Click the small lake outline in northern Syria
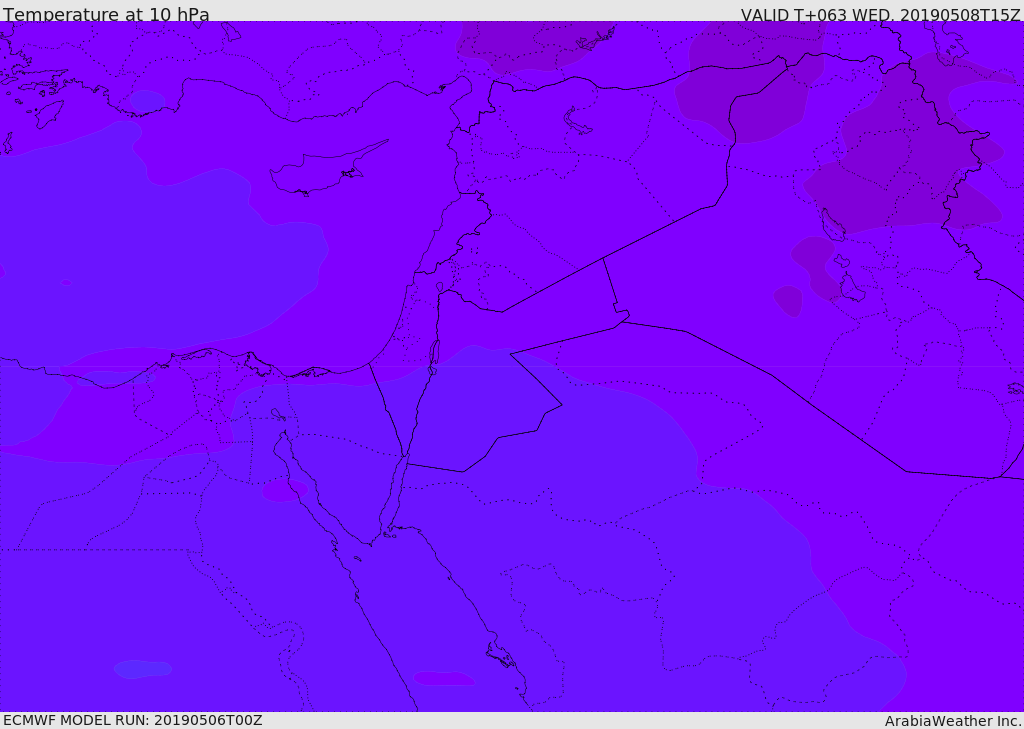1024x729 pixels. click(578, 122)
